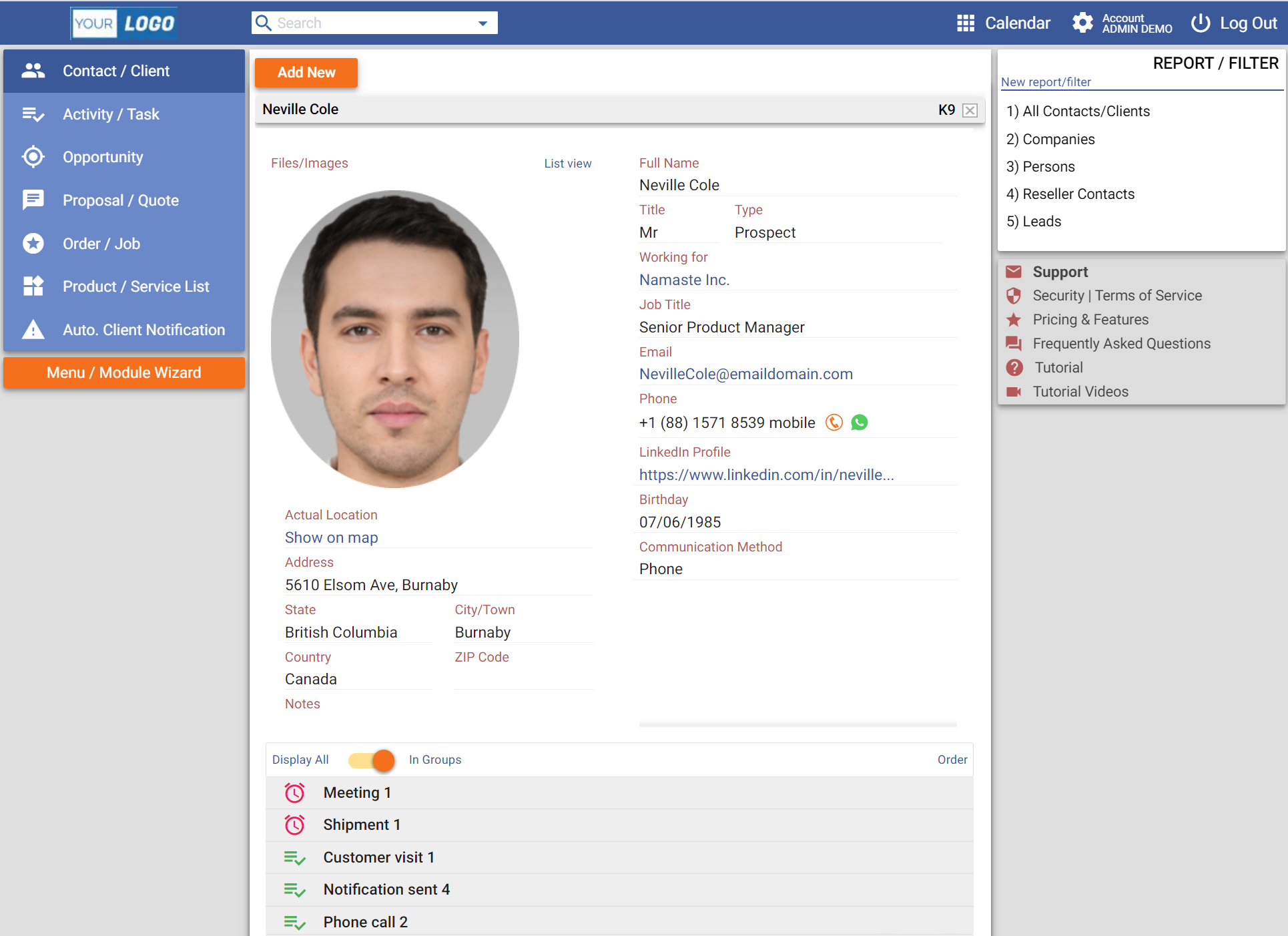Click the alarm icon next to Meeting 1
This screenshot has height=936, width=1288.
(x=294, y=792)
